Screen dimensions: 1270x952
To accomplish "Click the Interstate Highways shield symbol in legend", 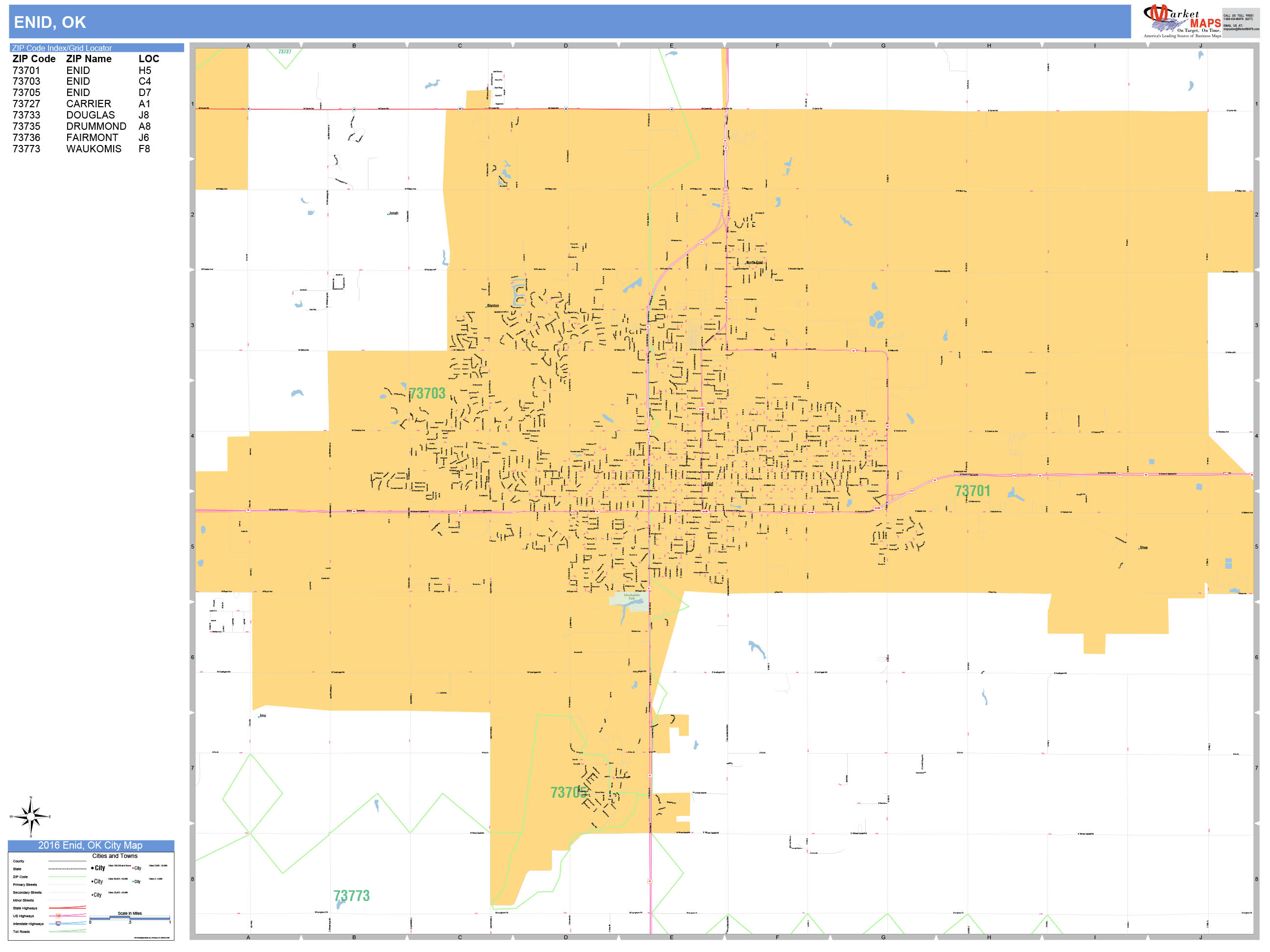I will (x=59, y=923).
